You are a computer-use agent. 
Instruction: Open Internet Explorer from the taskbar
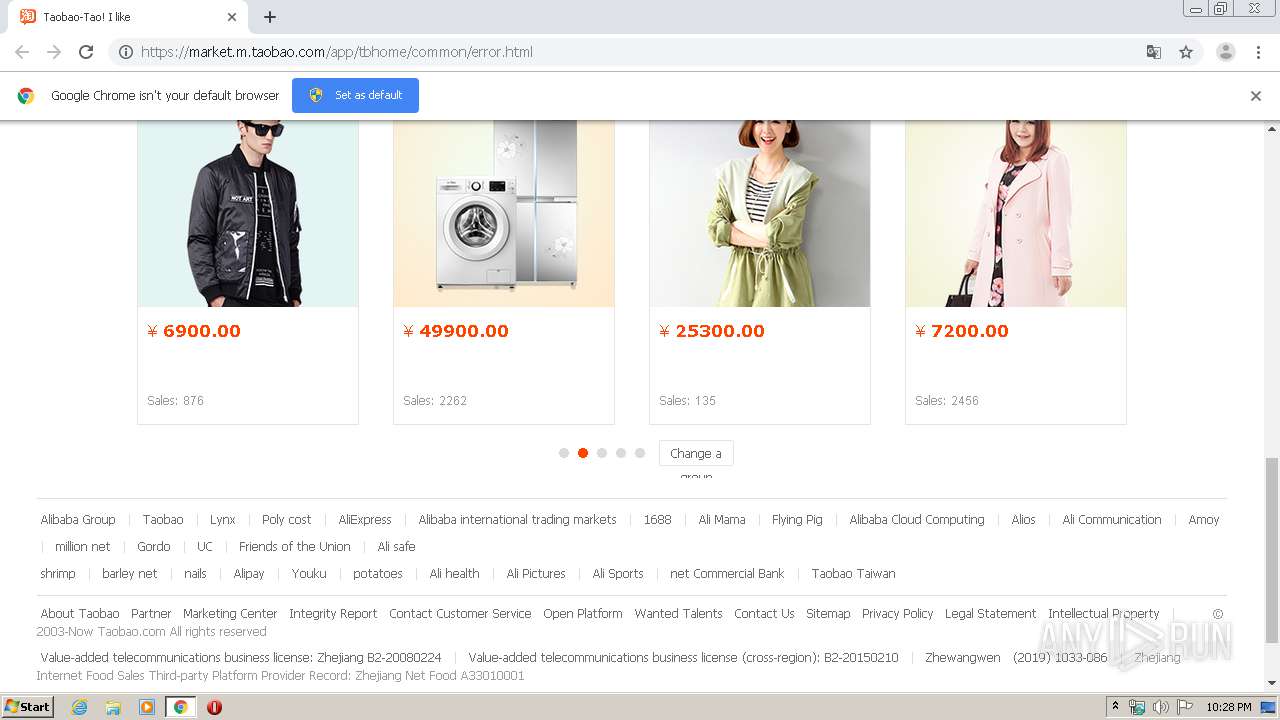point(80,707)
